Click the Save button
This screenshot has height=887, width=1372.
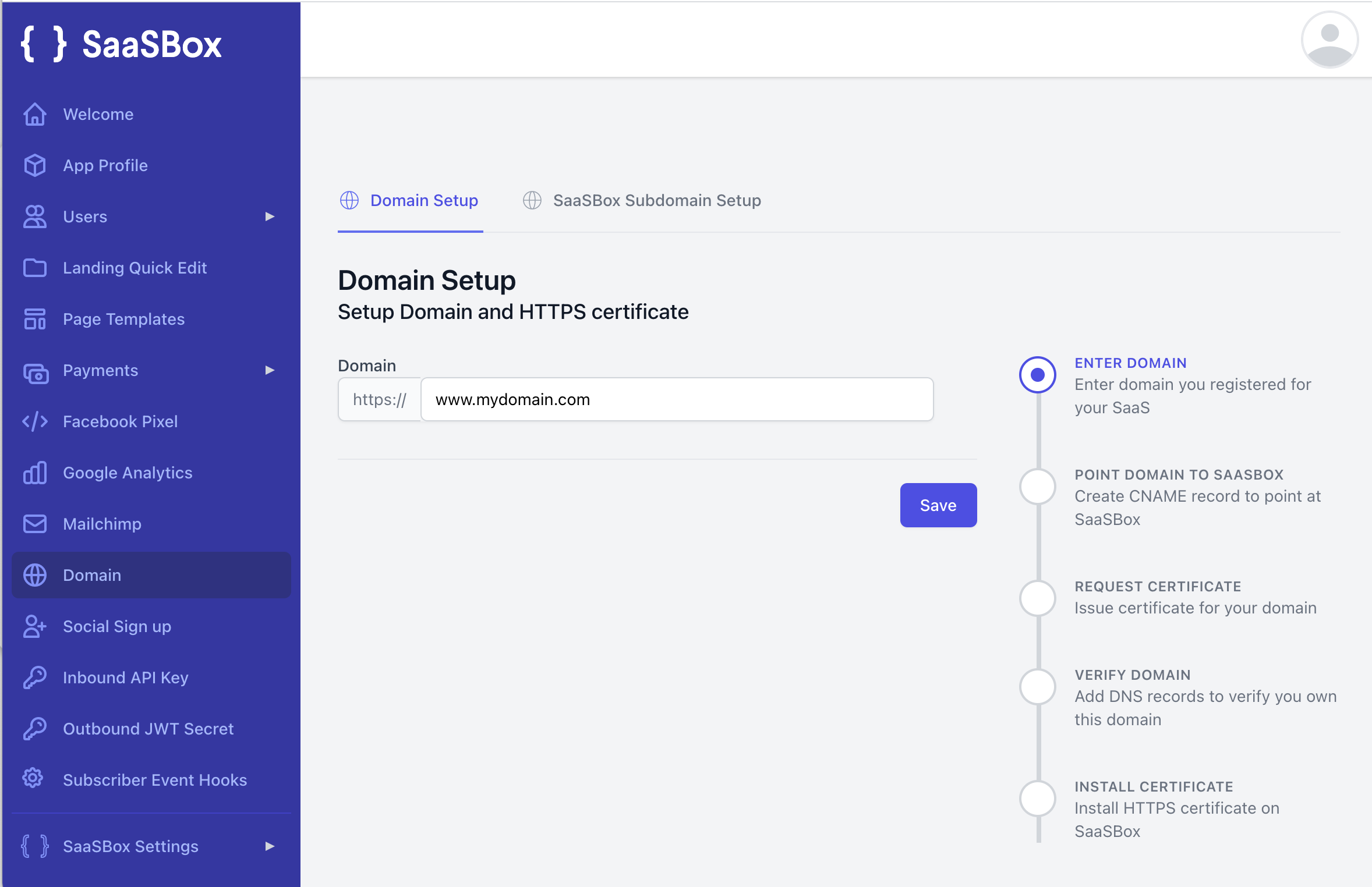pyautogui.click(x=938, y=505)
